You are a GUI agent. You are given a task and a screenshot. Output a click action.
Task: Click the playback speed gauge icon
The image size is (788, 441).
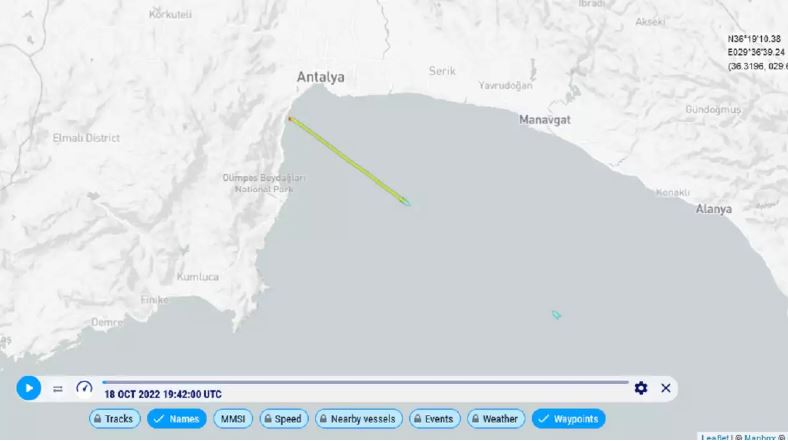coord(84,388)
